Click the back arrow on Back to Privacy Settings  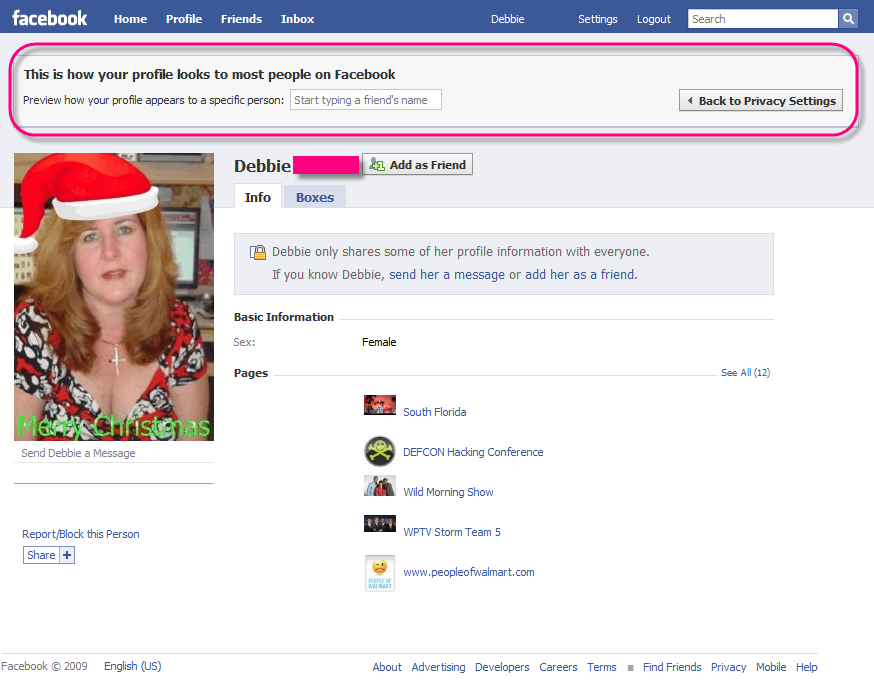click(x=690, y=100)
